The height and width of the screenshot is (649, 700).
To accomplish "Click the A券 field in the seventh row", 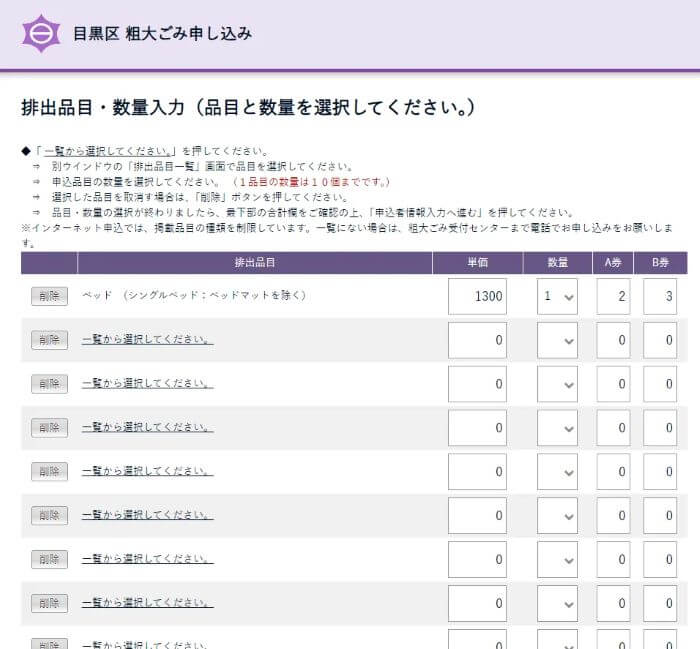I will pos(613,559).
